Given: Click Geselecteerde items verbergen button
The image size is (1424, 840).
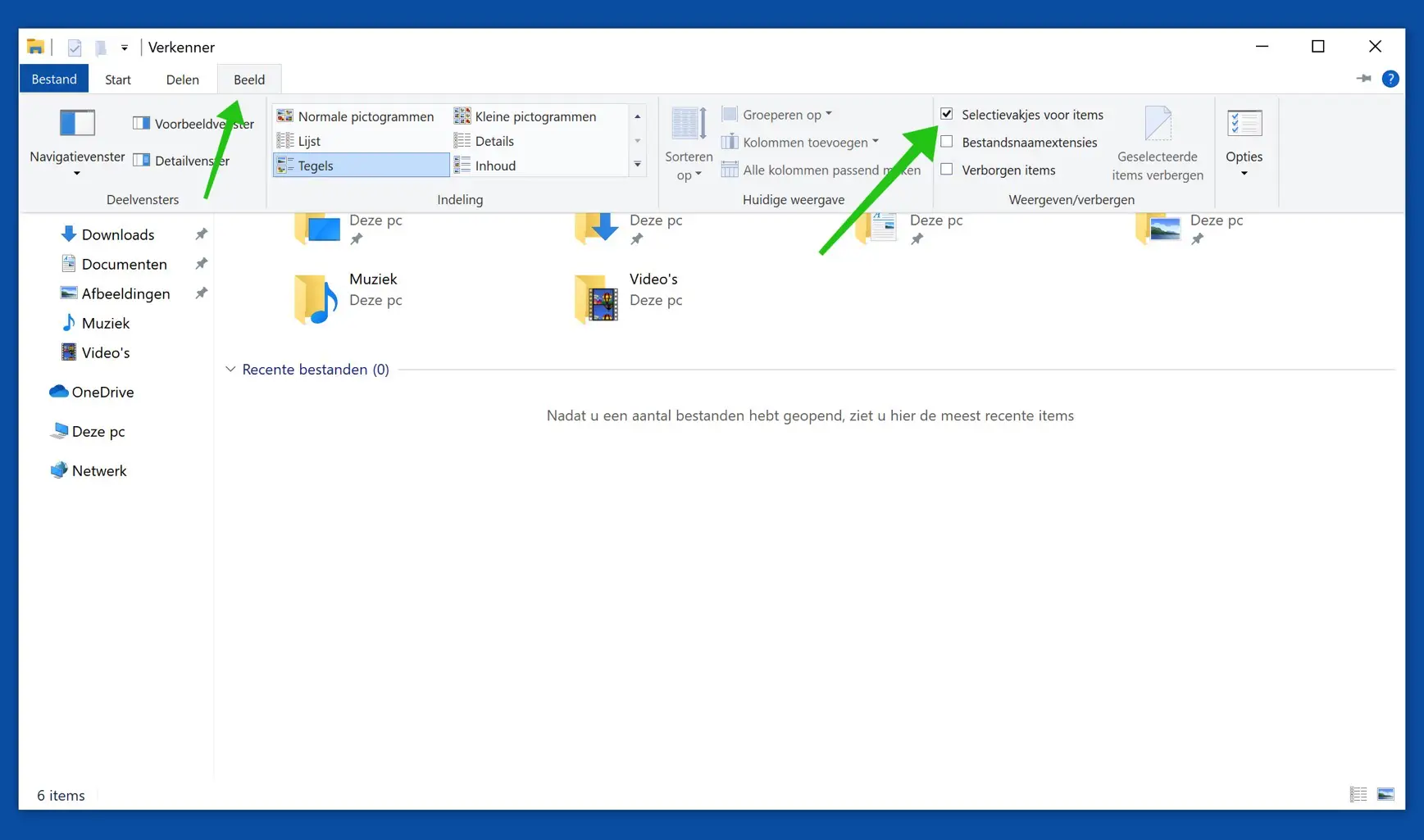Looking at the screenshot, I should 1158,143.
